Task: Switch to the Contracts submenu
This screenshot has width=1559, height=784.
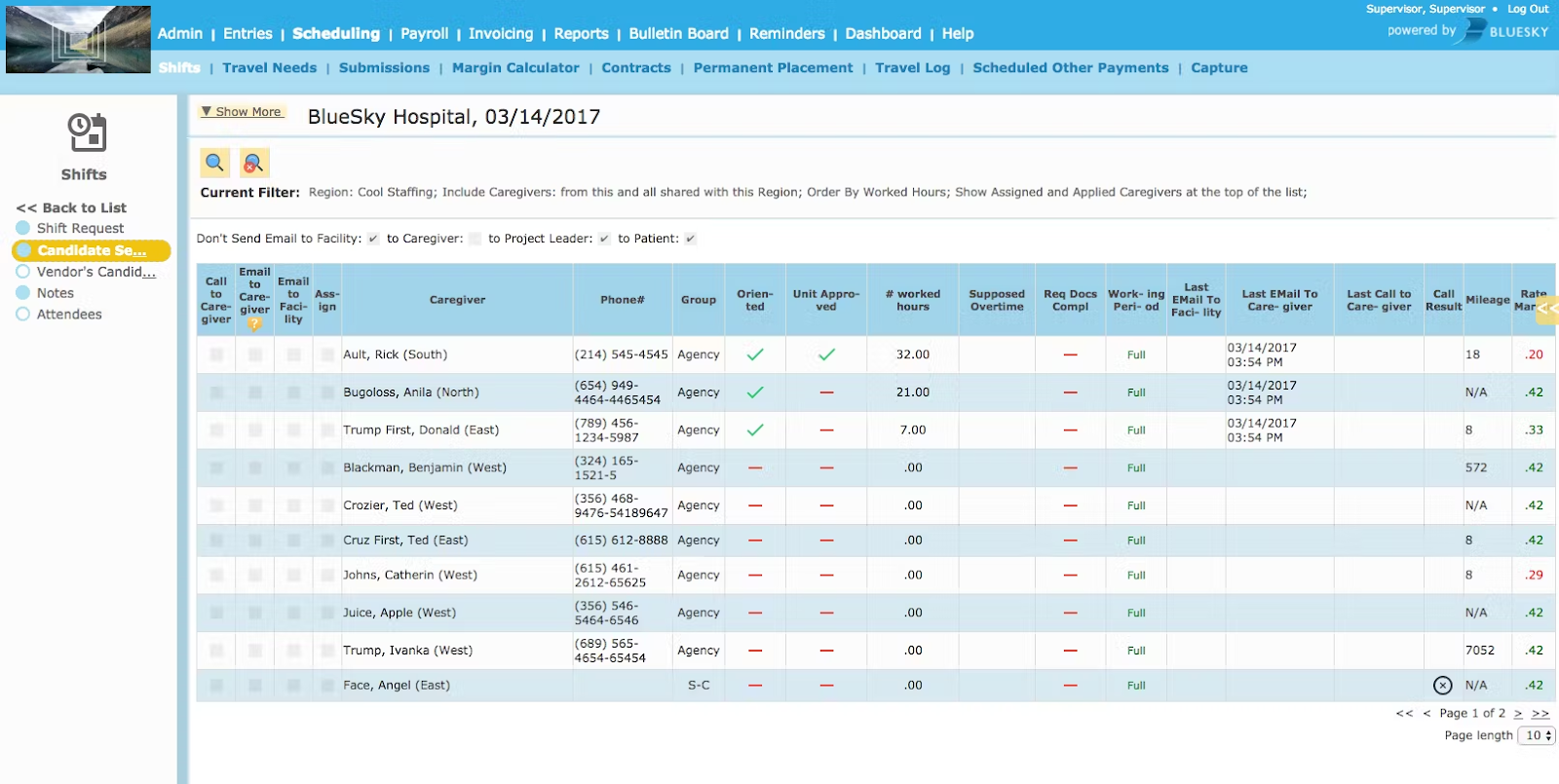Action: pos(636,68)
